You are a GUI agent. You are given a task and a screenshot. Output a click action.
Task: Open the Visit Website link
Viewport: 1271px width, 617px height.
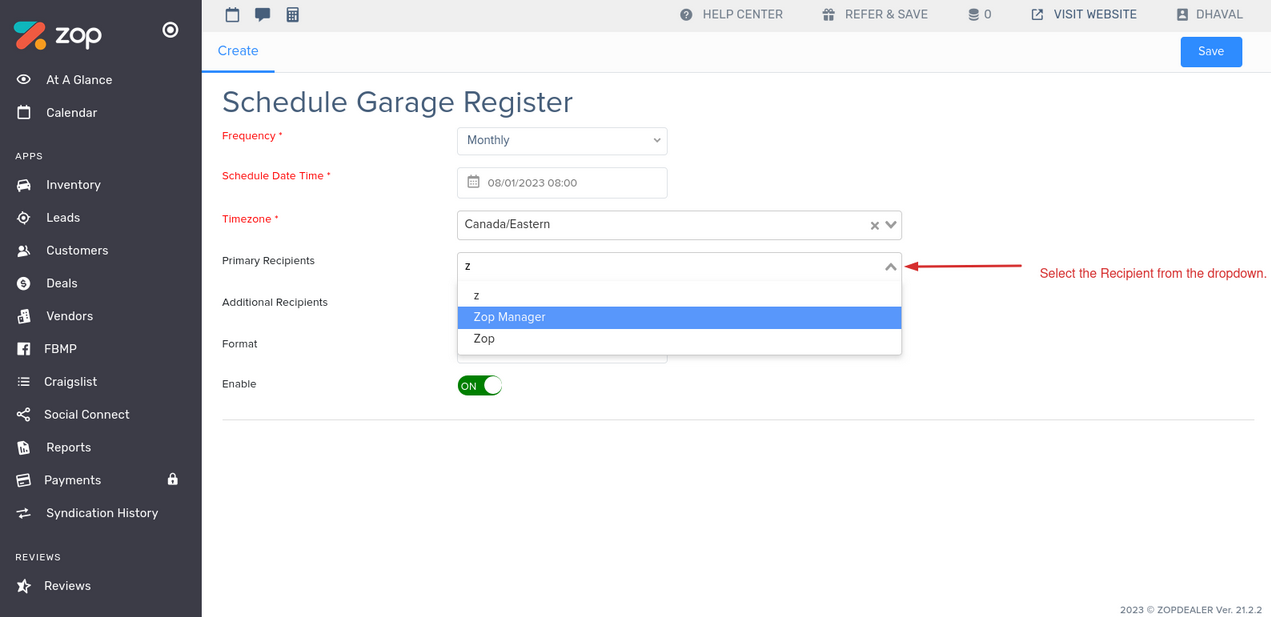1084,15
